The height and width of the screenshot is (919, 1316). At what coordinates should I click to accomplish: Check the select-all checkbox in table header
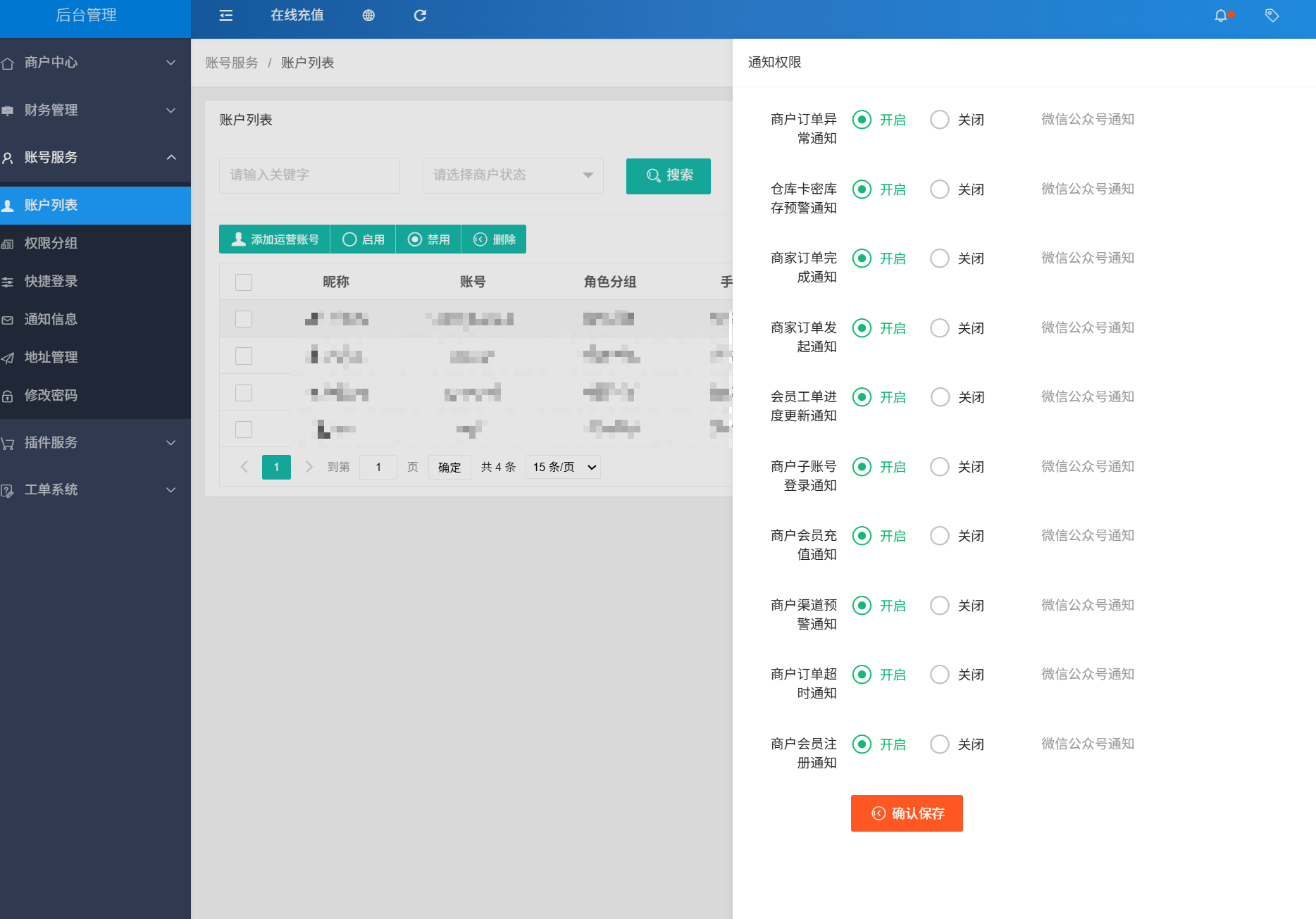[244, 282]
